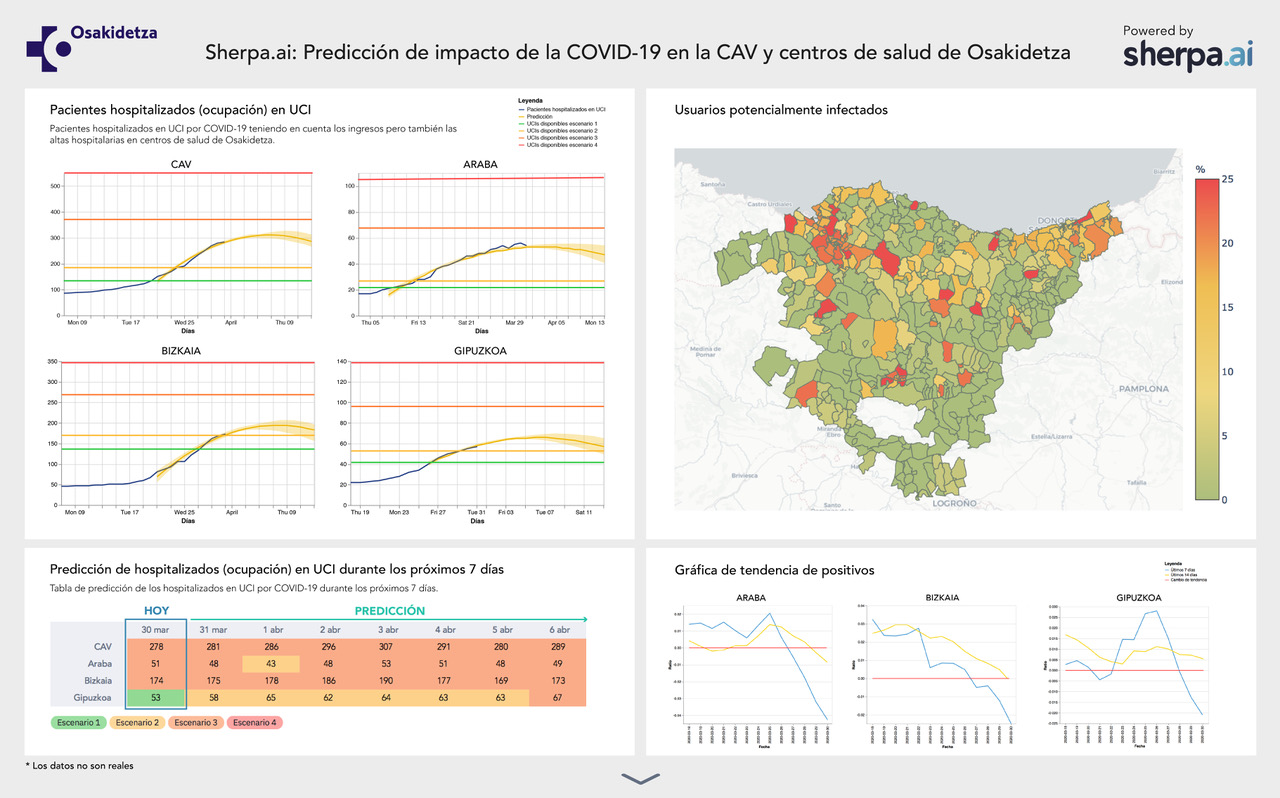Image resolution: width=1280 pixels, height=798 pixels.
Task: Click the PREDICCIÓN header label
Action: point(389,610)
